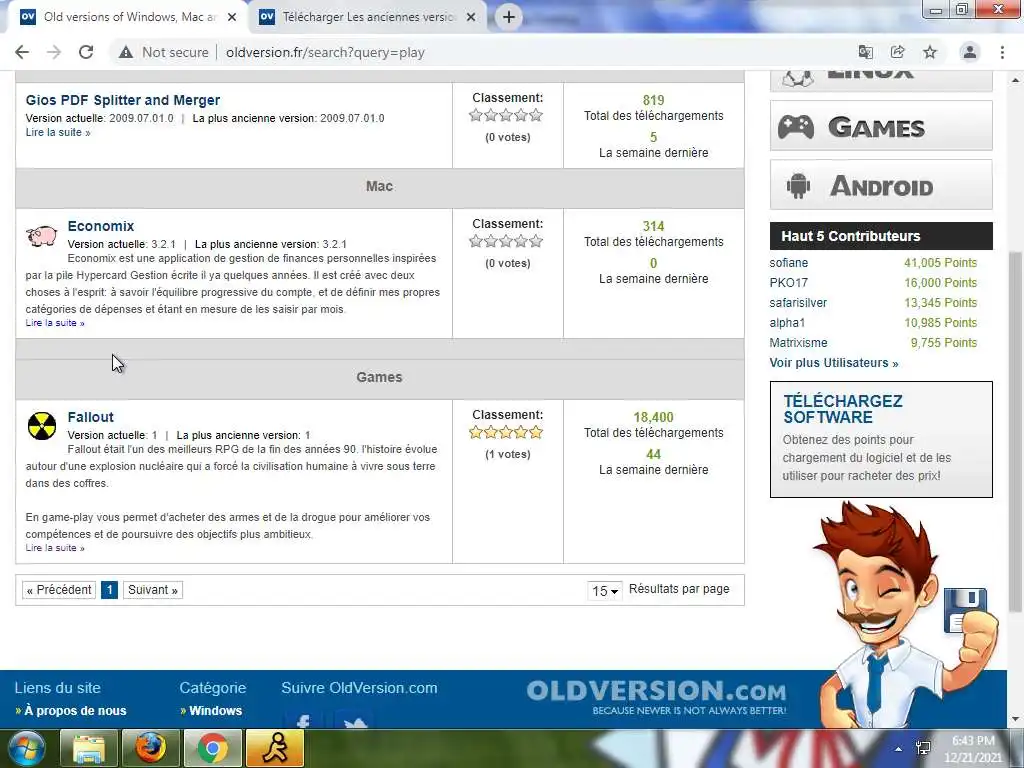Click the Not secure warning icon

click(125, 52)
